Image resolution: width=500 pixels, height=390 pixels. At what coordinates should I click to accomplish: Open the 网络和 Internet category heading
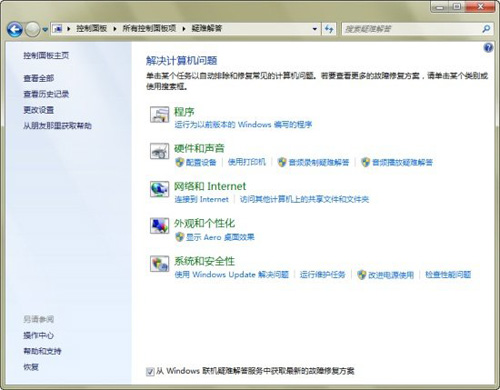210,186
